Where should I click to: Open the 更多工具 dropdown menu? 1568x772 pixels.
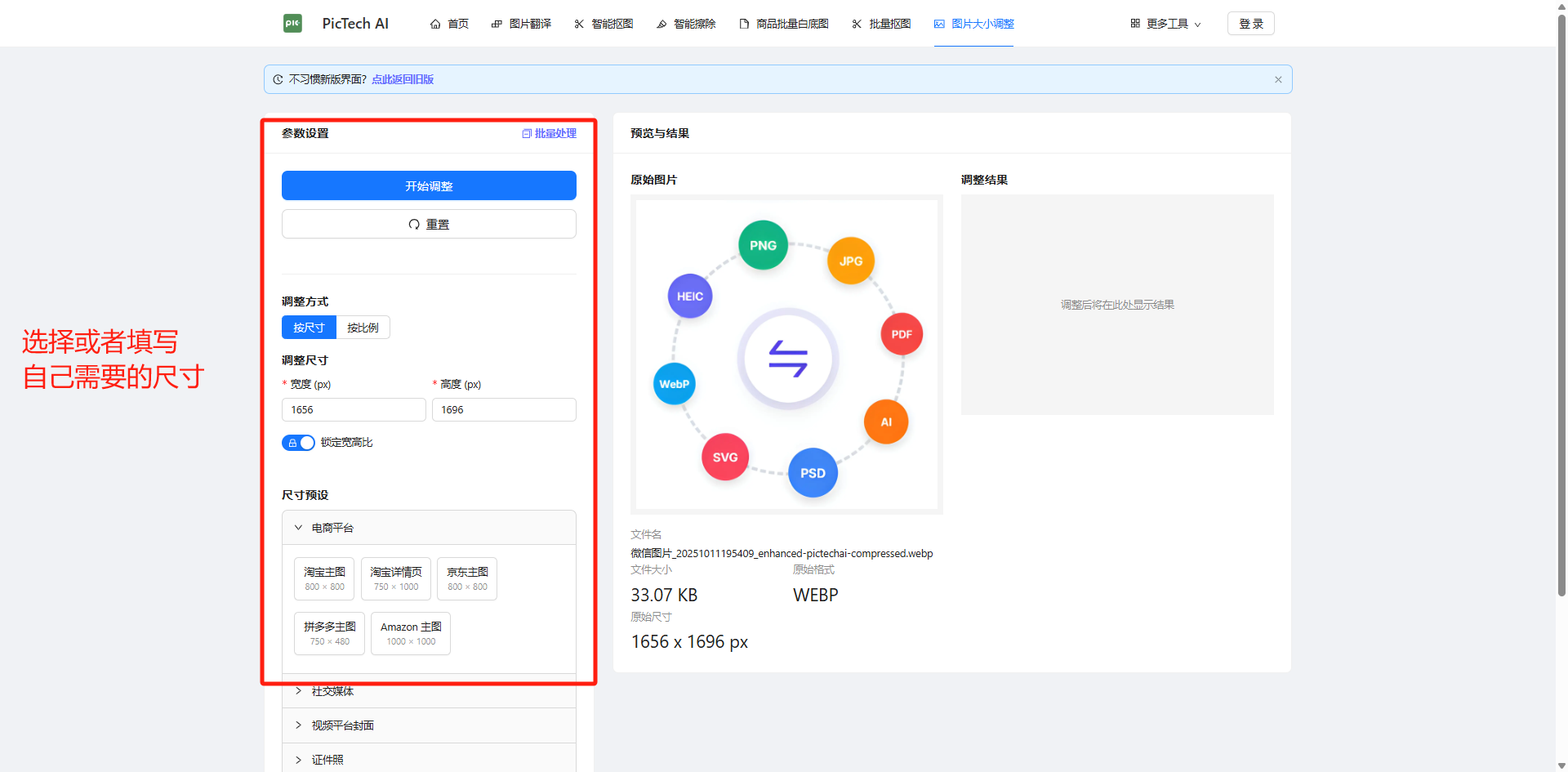(x=1165, y=25)
